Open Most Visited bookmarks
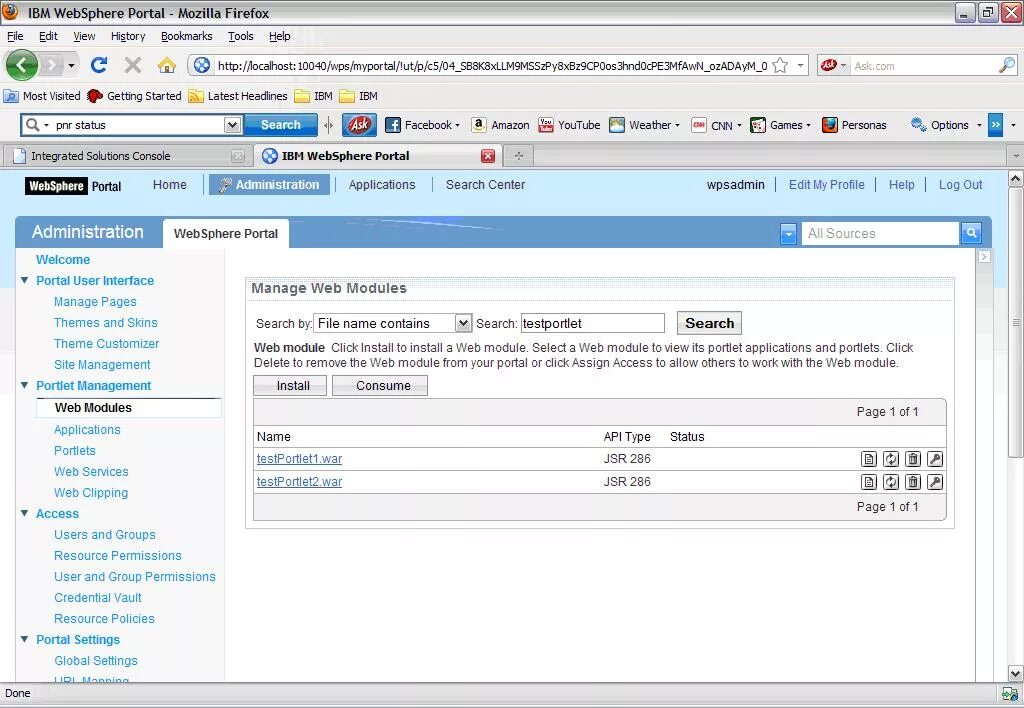The width and height of the screenshot is (1024, 708). click(x=42, y=96)
